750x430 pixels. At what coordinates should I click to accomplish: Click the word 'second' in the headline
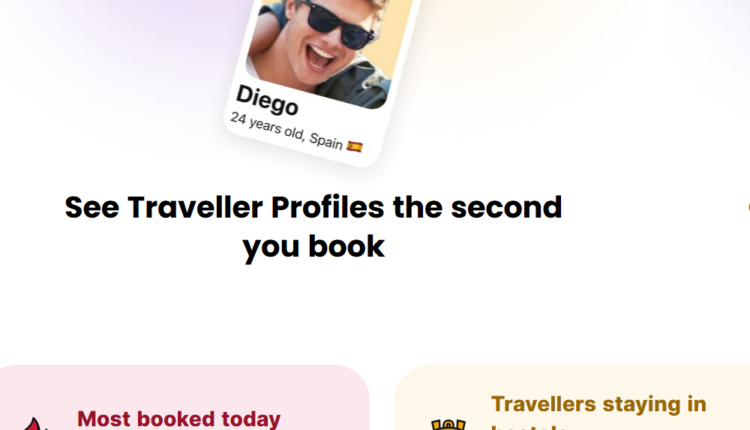click(x=506, y=208)
